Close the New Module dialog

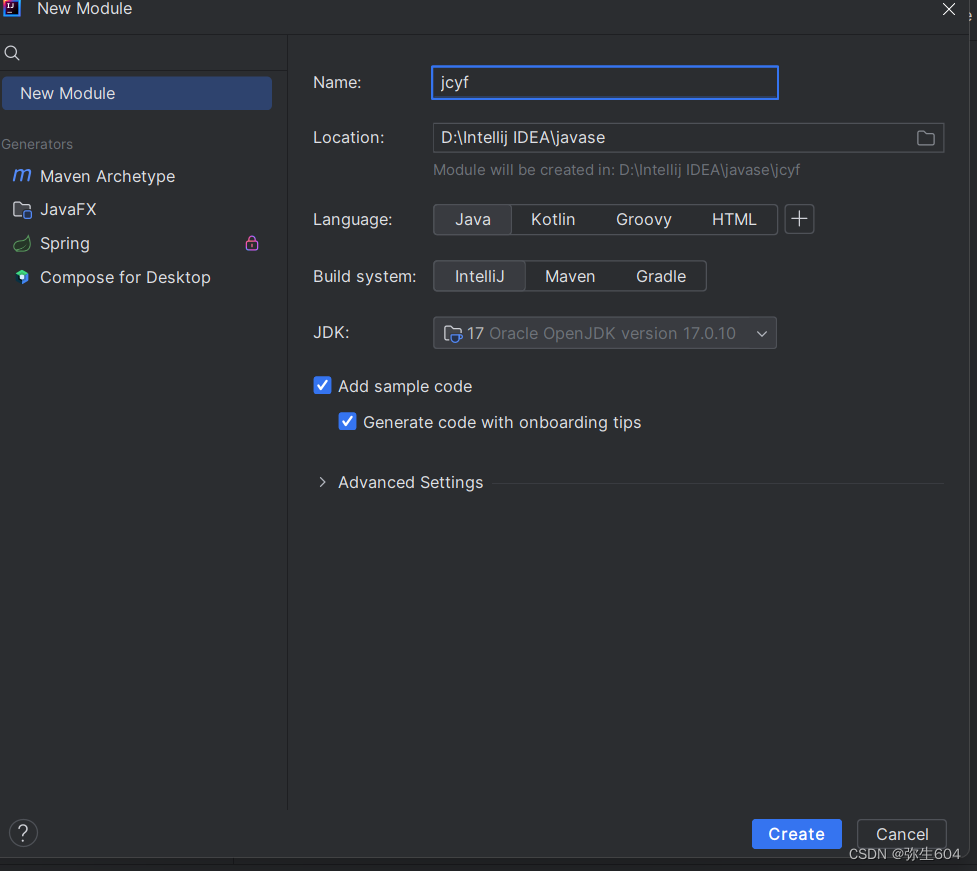(x=948, y=9)
